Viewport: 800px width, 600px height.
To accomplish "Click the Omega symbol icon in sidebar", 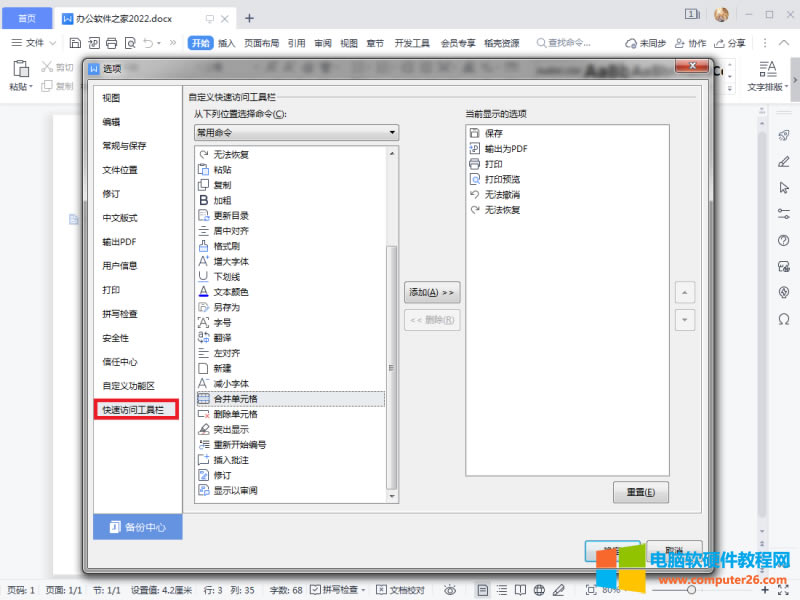I will pos(785,318).
